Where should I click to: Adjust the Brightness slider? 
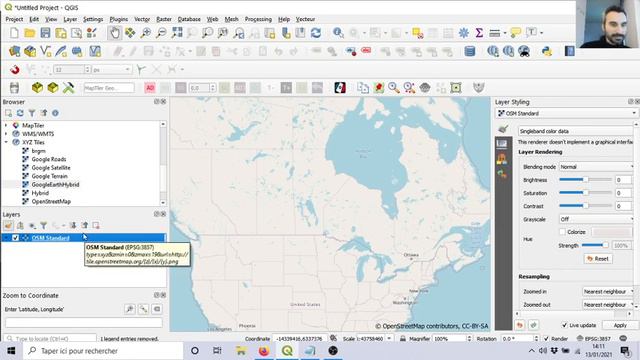pos(585,180)
